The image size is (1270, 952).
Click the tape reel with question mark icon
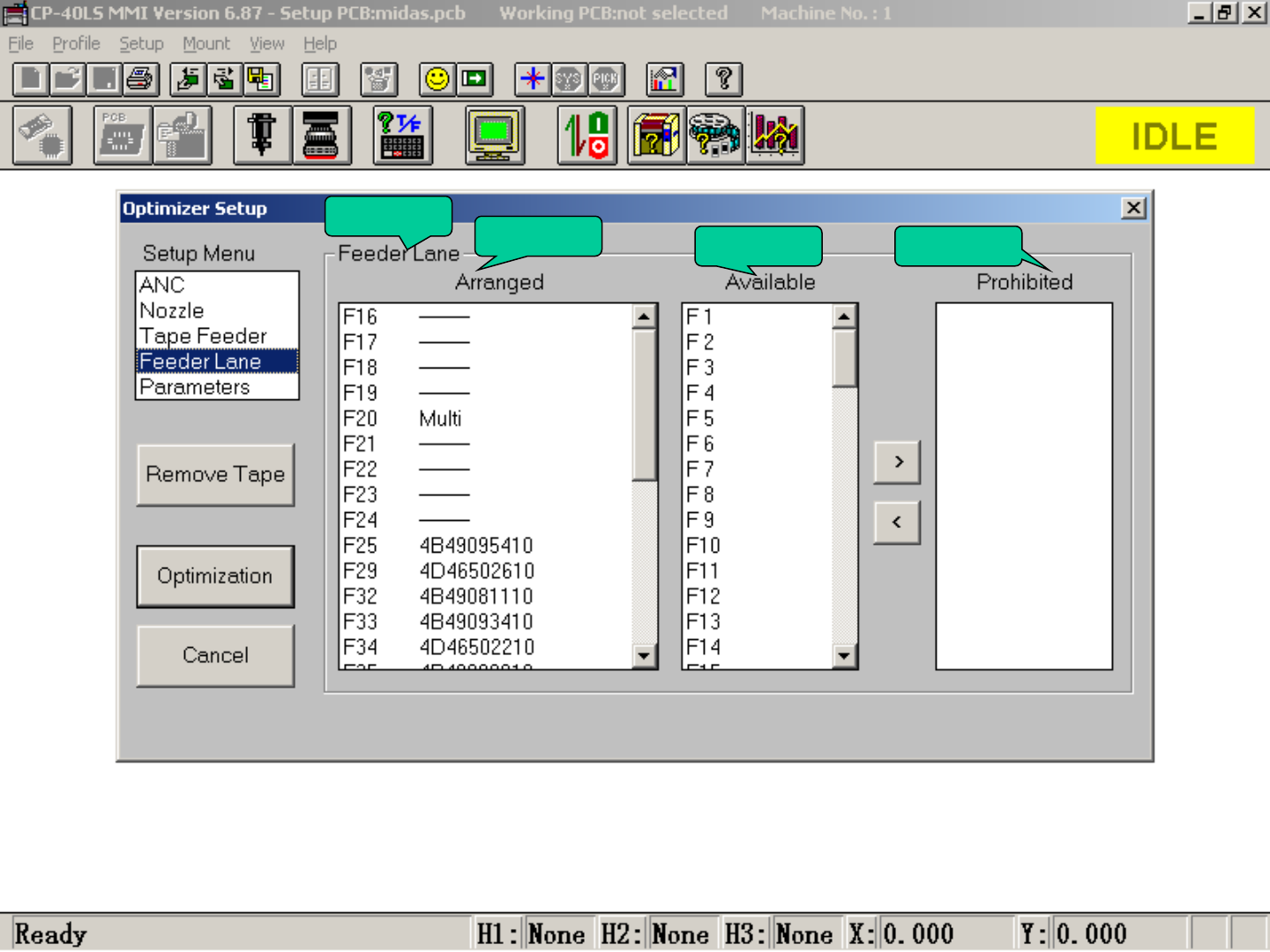point(714,135)
